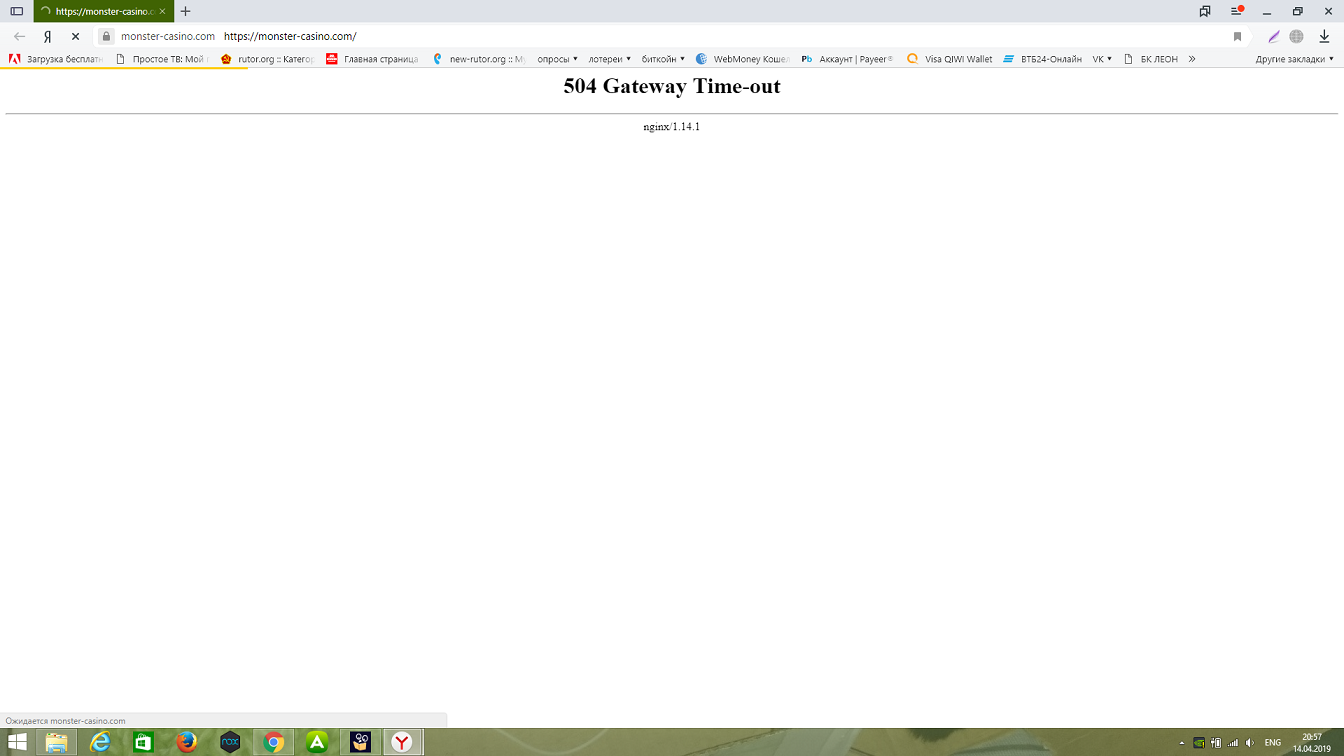Open the volume speaker tray icon
This screenshot has height=756, width=1344.
(x=1250, y=743)
